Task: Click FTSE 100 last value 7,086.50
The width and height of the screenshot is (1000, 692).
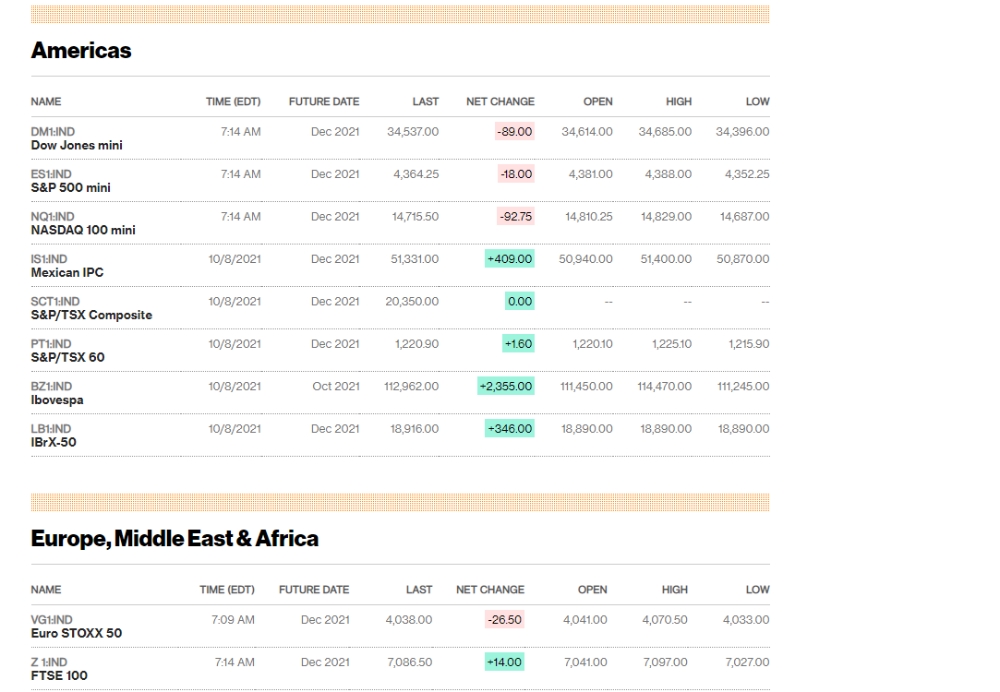Action: [x=409, y=662]
